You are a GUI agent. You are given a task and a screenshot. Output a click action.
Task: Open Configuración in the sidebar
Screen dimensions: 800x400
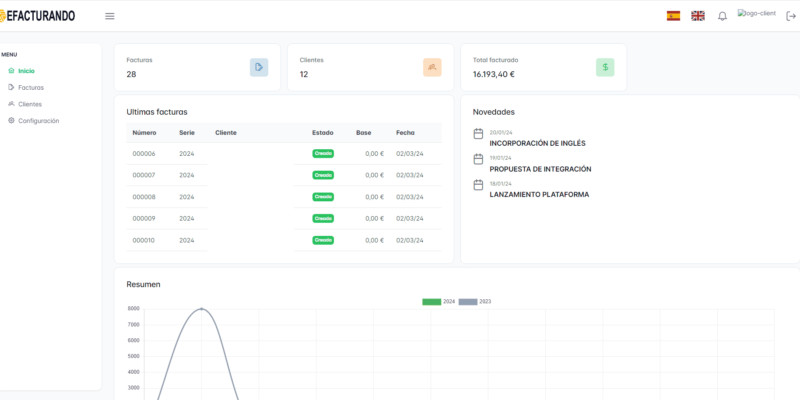[38, 121]
